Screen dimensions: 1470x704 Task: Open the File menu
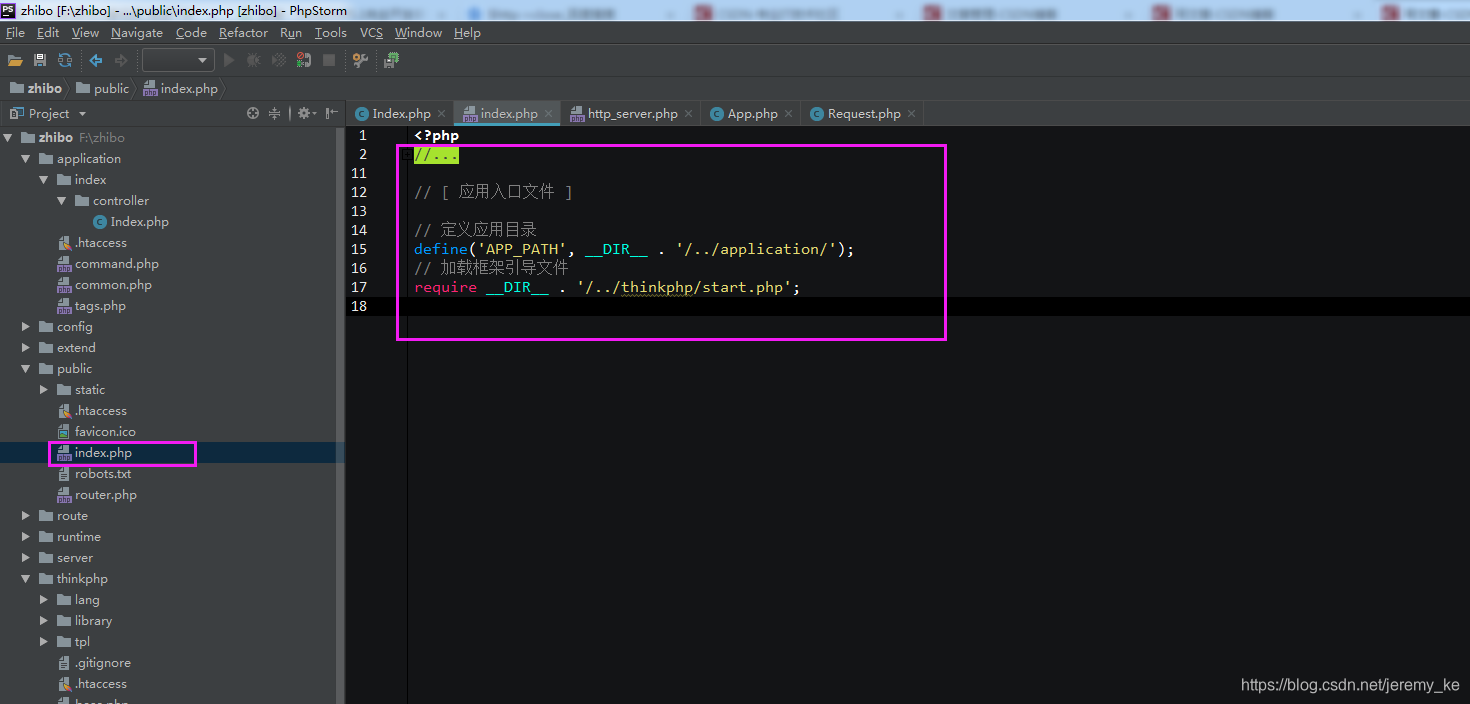pyautogui.click(x=15, y=33)
